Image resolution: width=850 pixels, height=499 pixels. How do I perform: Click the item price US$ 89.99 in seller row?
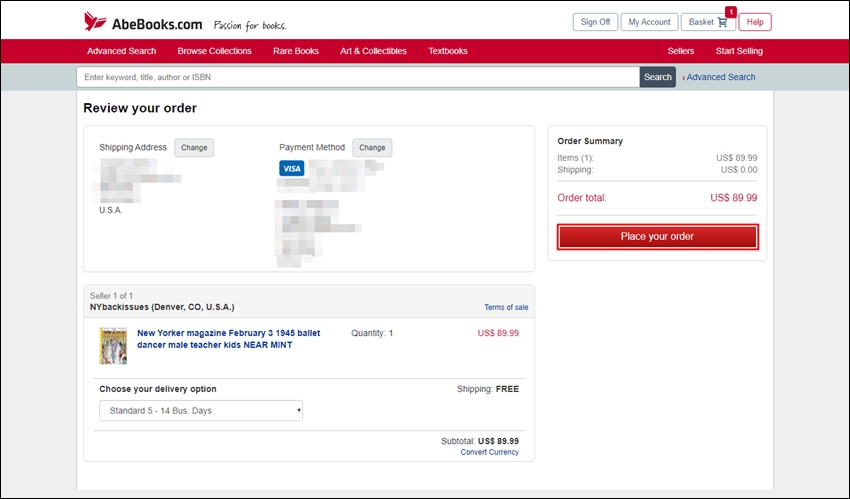pos(498,333)
